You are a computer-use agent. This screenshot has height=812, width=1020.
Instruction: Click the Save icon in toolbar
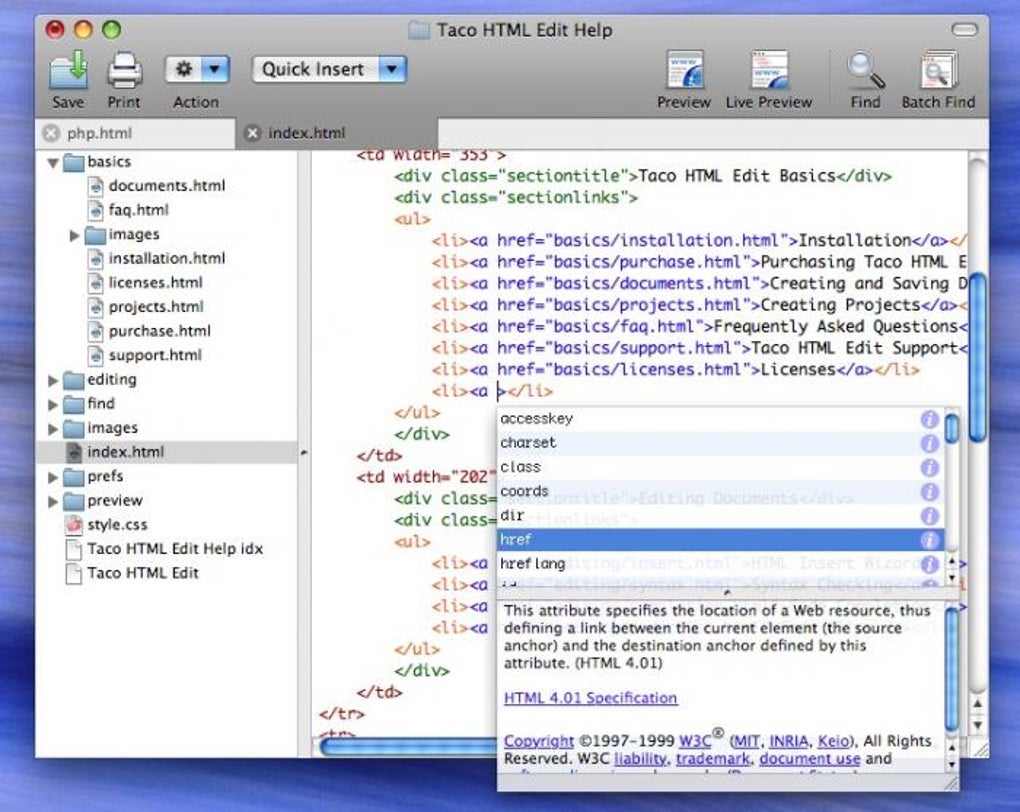[x=68, y=71]
